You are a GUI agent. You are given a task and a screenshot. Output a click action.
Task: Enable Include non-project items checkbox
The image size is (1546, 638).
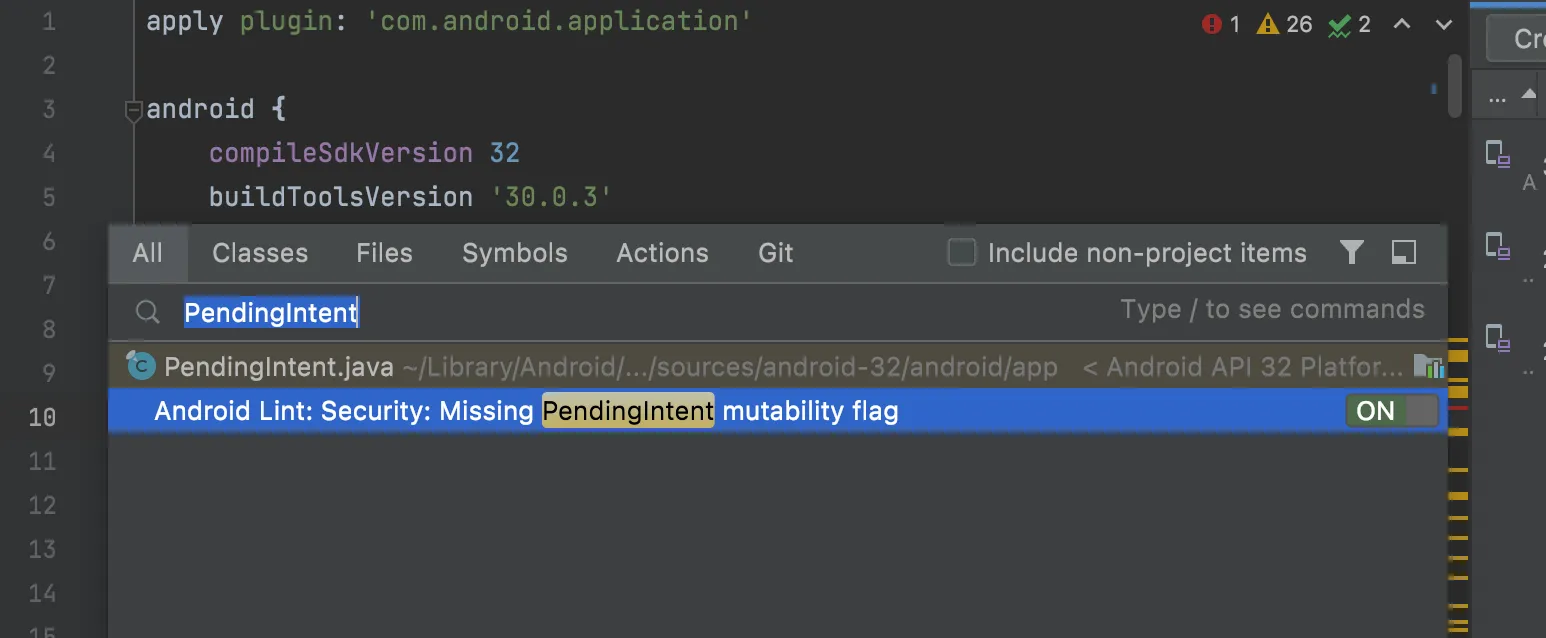pos(962,253)
